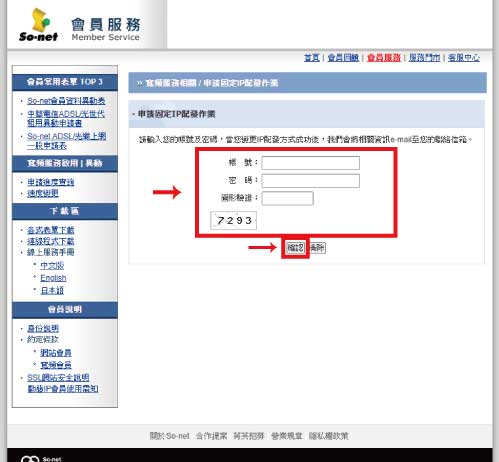Click the 確認 confirm button
The width and height of the screenshot is (499, 462).
coord(295,248)
